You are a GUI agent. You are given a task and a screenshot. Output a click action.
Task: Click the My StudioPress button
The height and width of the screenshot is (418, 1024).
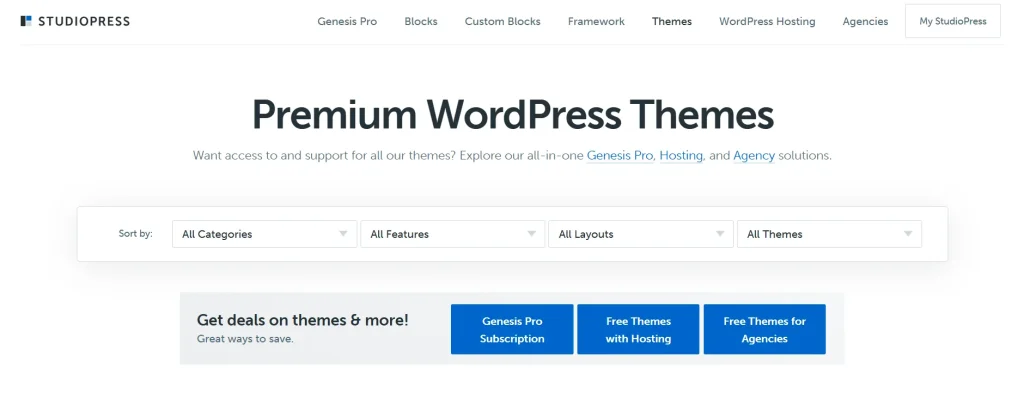point(952,21)
